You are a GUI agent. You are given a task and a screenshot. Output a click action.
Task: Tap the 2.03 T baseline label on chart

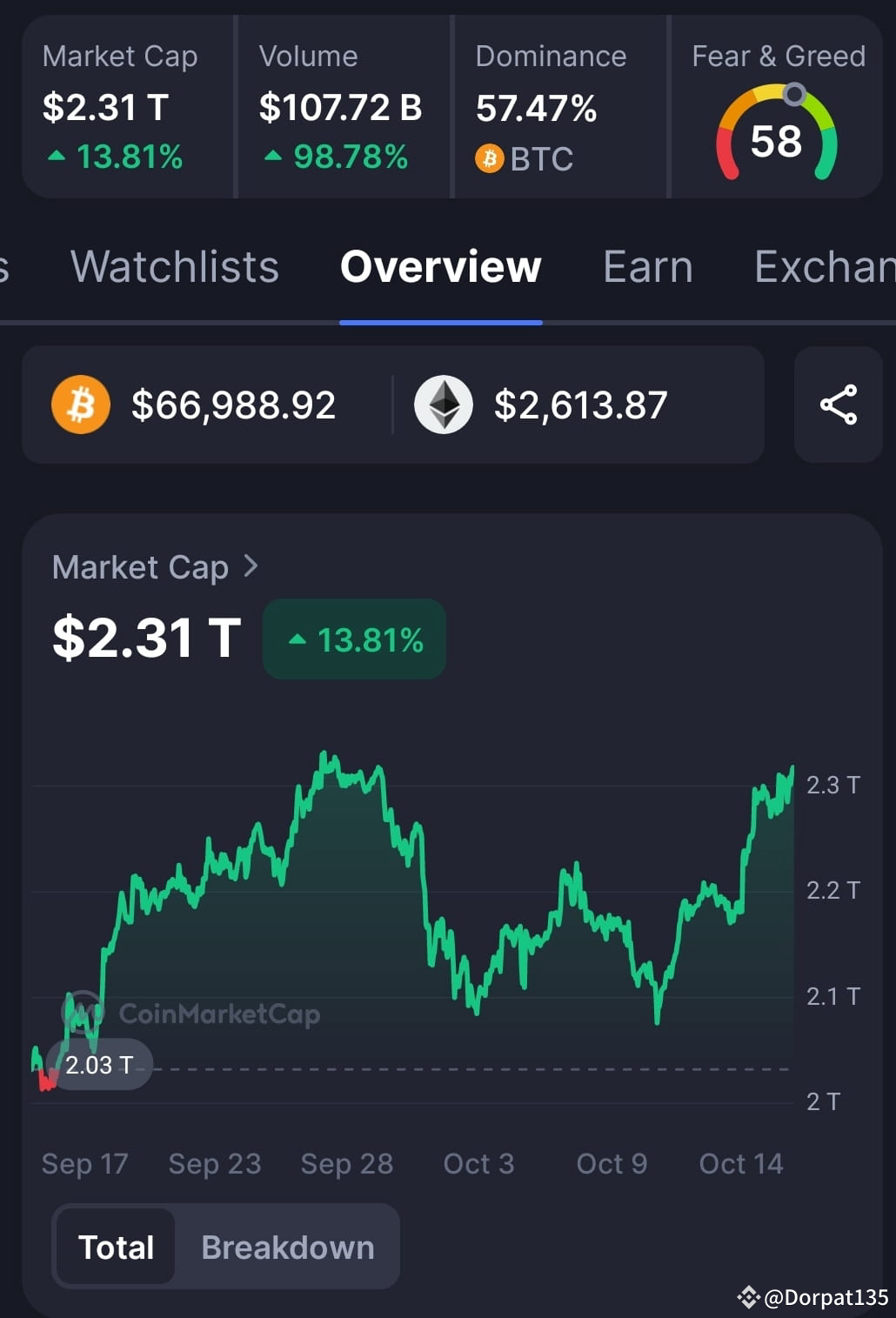coord(98,1063)
